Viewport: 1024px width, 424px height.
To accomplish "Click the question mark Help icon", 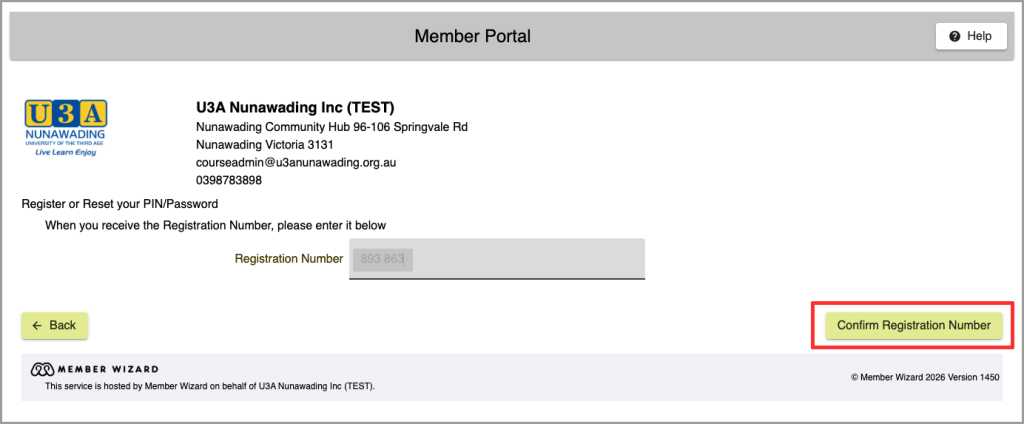I will (x=955, y=37).
